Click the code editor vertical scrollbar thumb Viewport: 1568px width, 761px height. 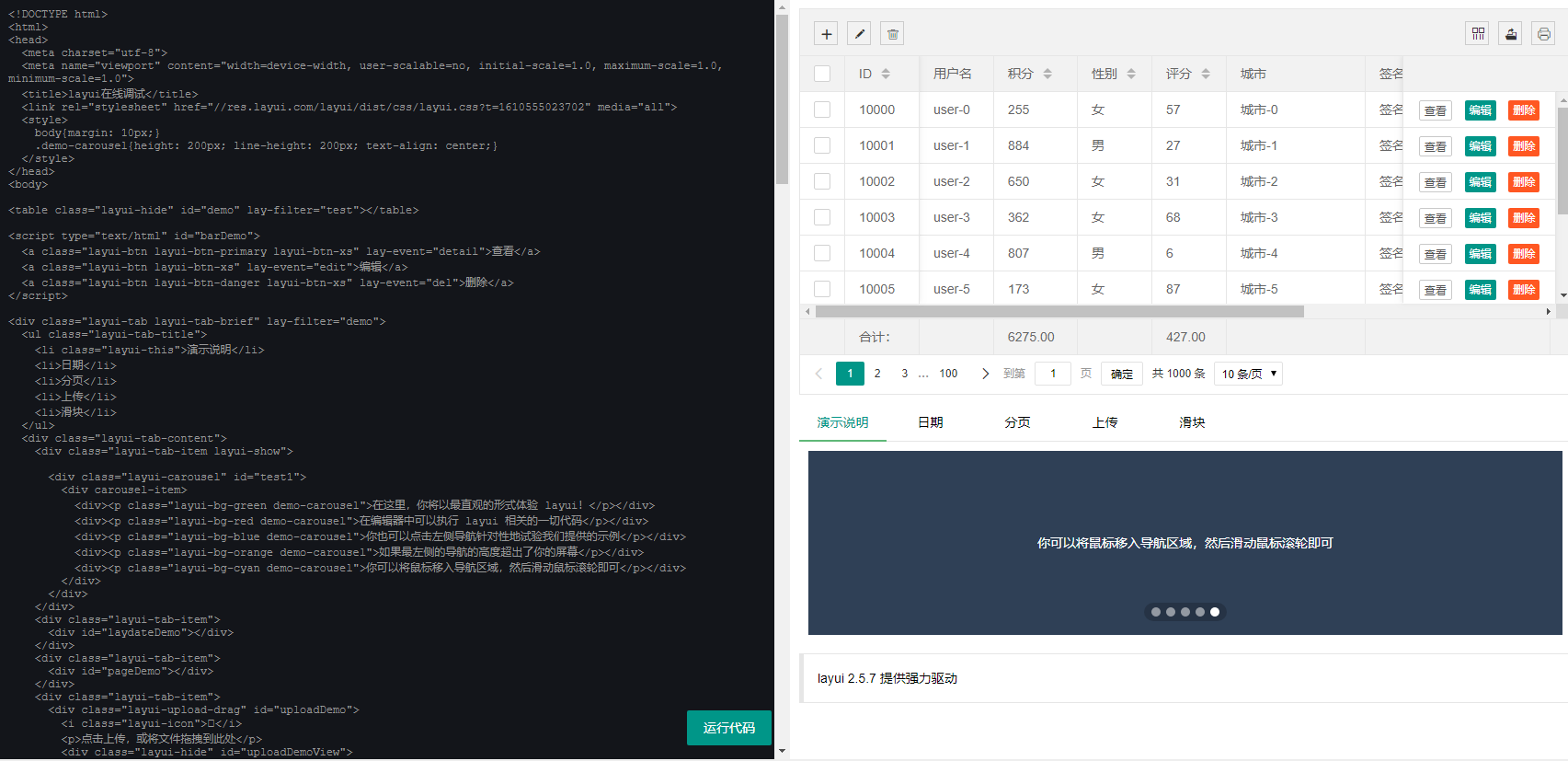click(x=783, y=99)
